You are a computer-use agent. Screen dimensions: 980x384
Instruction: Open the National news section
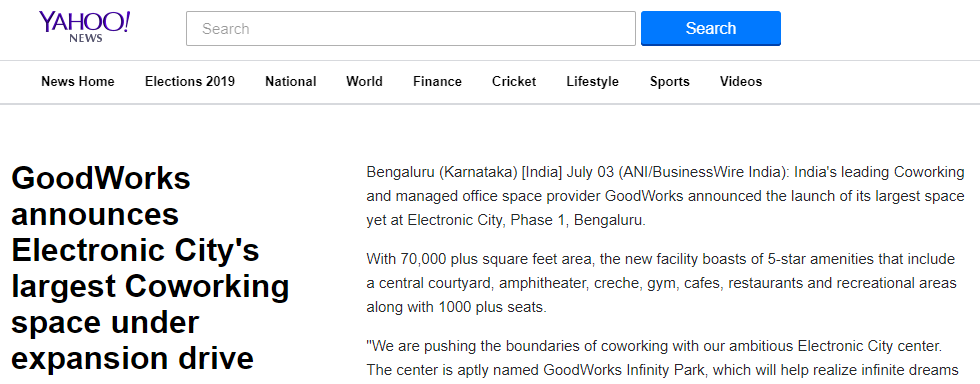(291, 81)
